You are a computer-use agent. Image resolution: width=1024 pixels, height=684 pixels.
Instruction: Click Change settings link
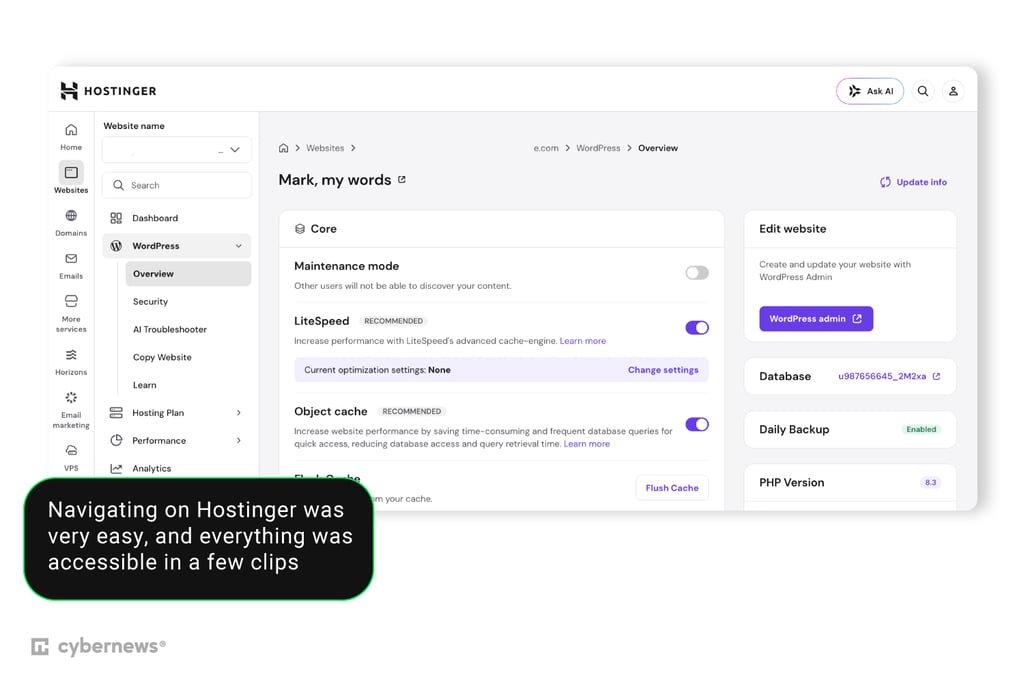pos(663,370)
